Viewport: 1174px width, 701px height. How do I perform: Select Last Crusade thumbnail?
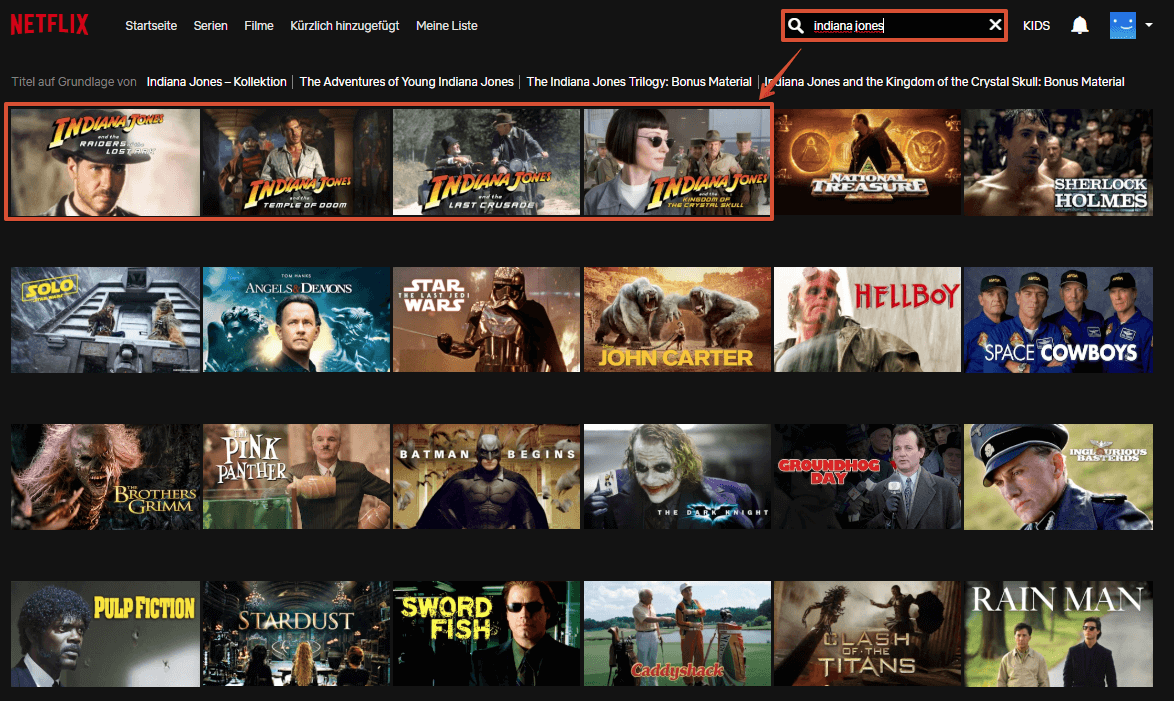pyautogui.click(x=487, y=163)
